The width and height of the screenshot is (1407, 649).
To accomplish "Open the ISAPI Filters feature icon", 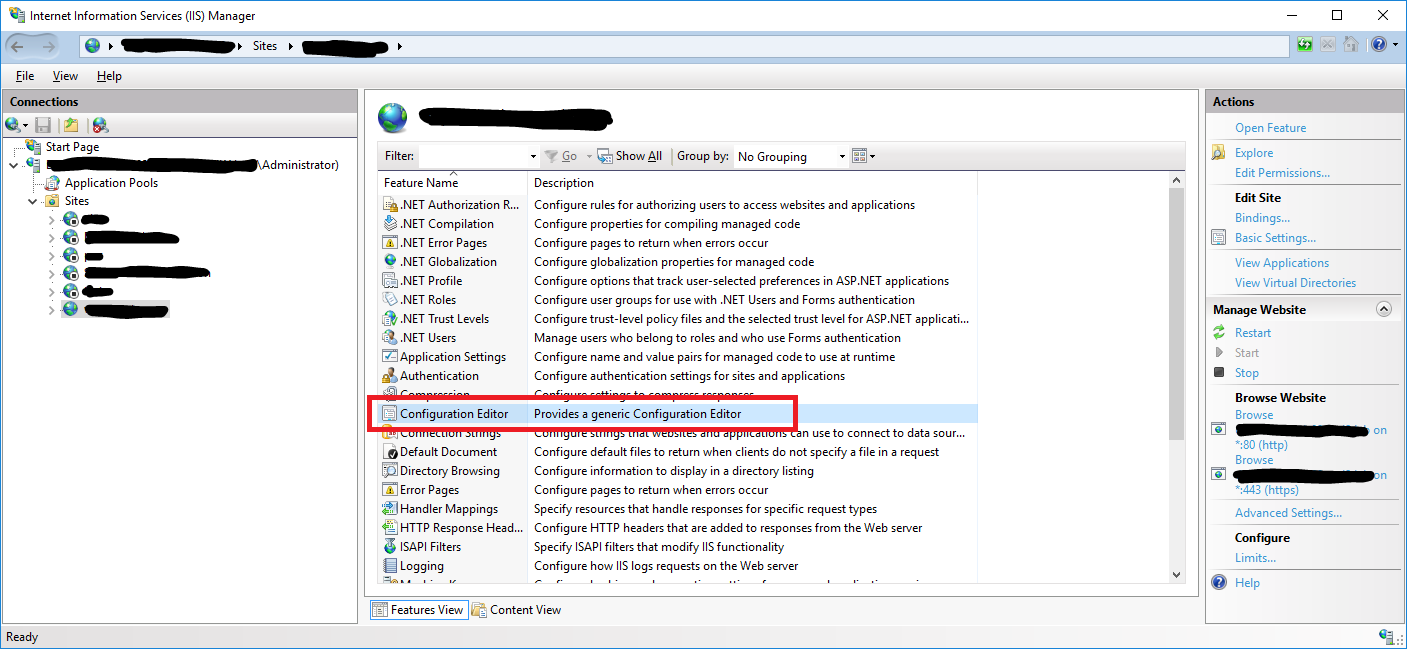I will pos(390,547).
